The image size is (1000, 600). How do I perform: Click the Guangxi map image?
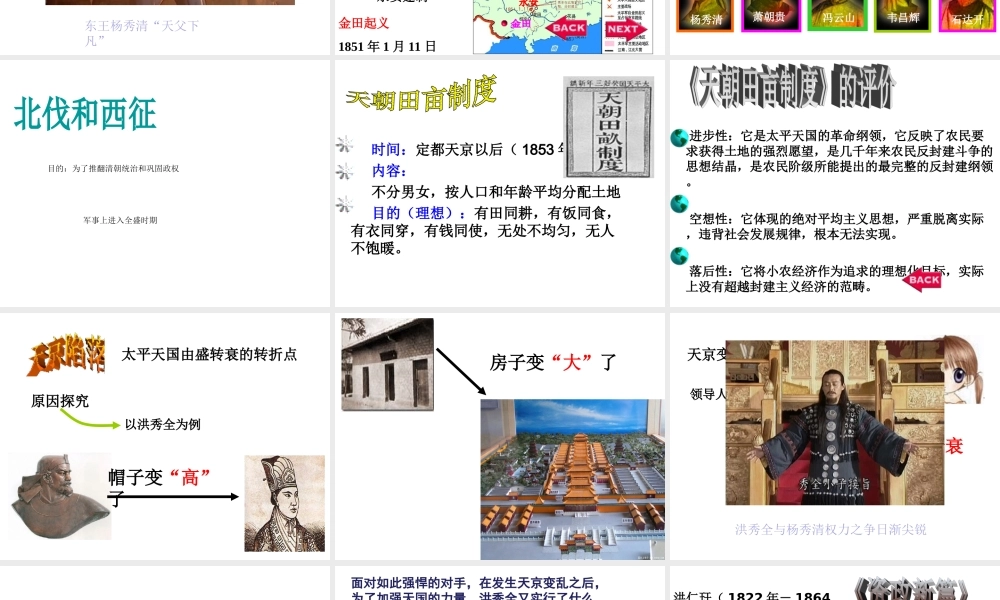pos(537,26)
